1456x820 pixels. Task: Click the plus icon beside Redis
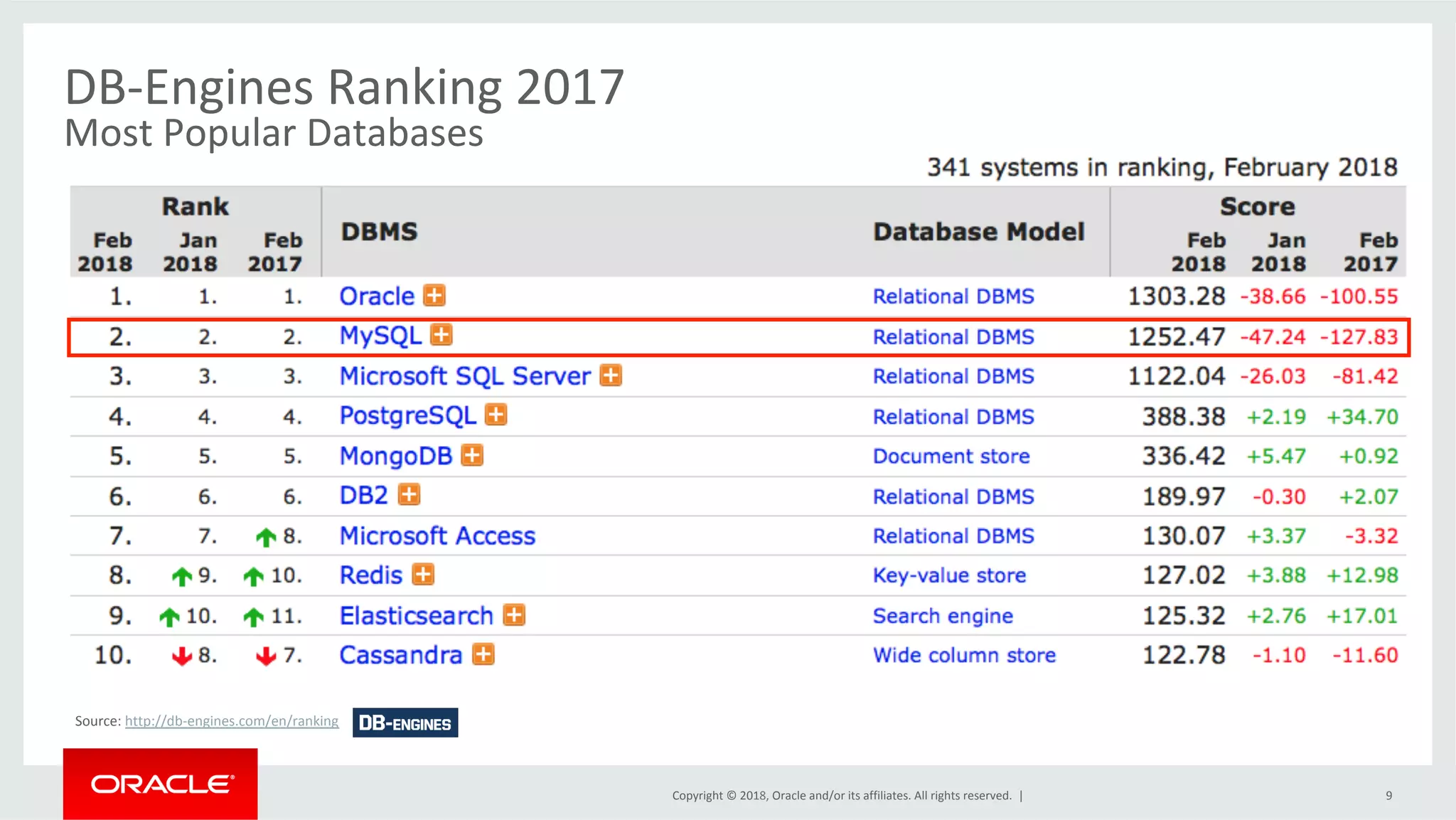click(423, 574)
